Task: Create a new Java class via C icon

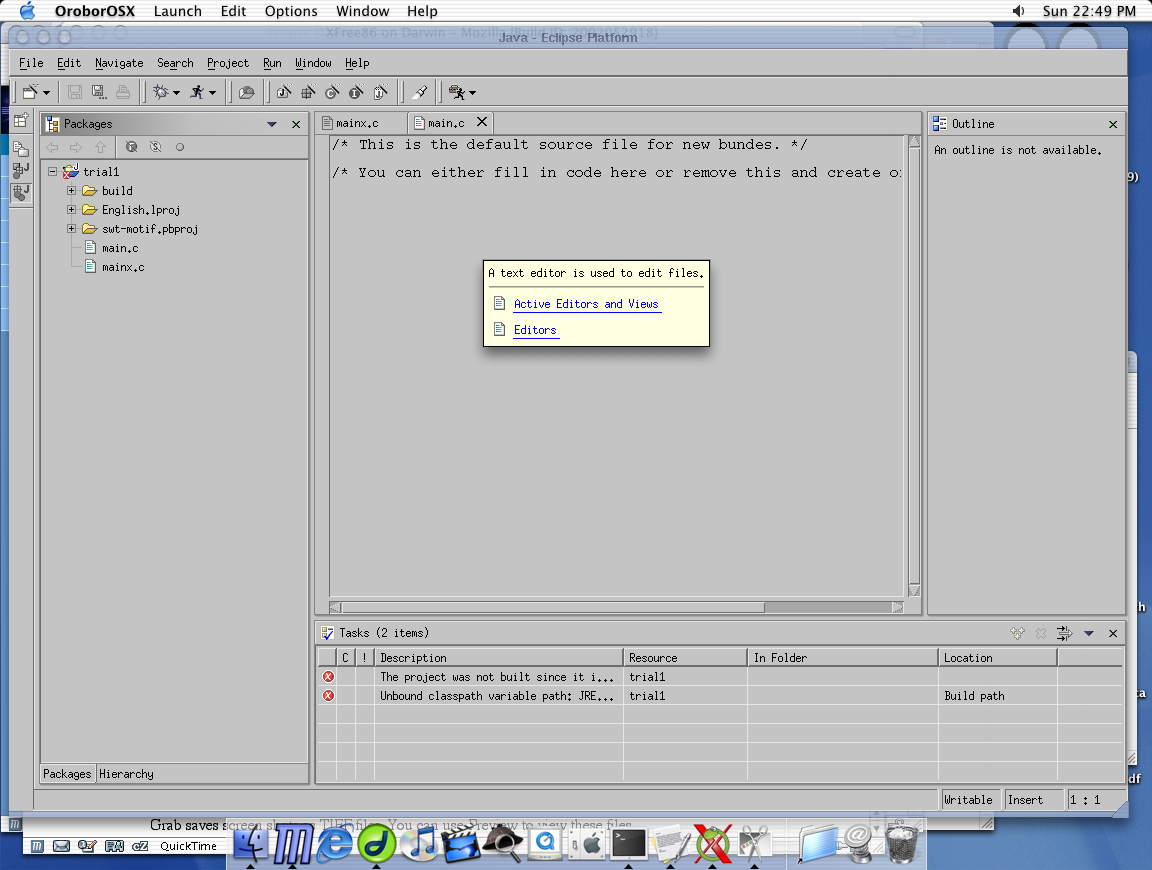Action: (332, 92)
